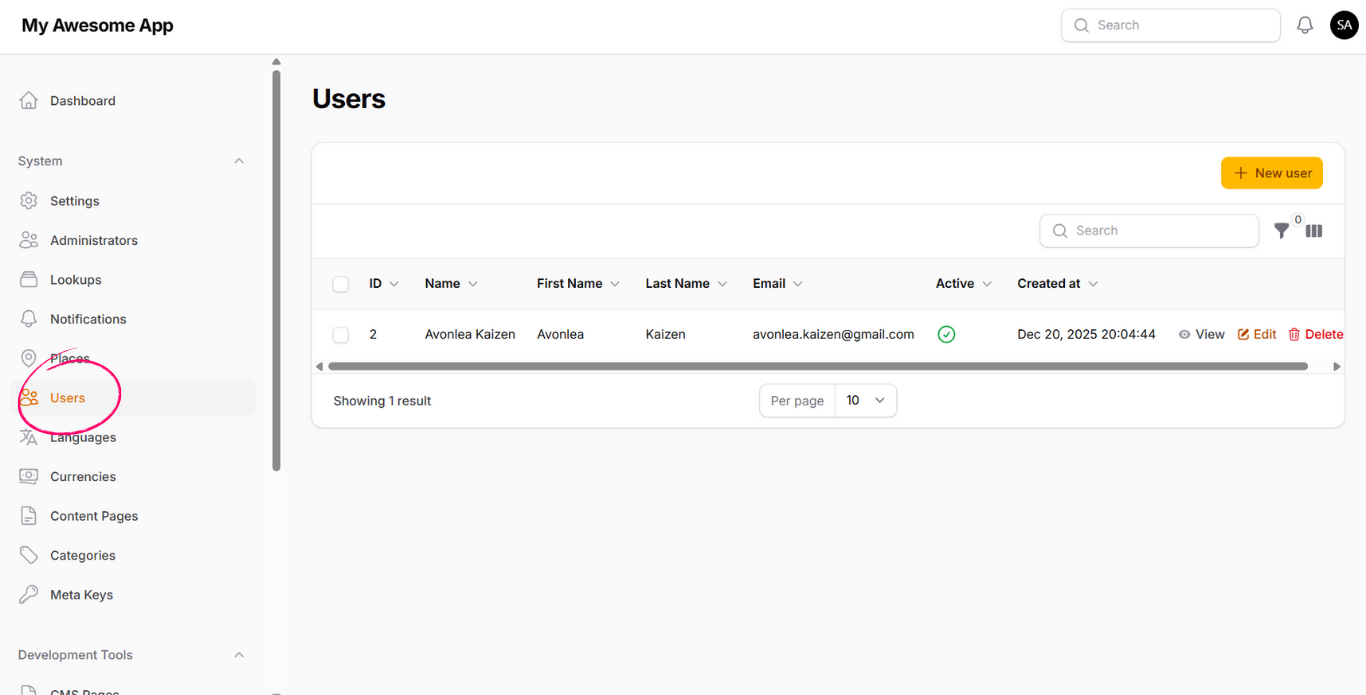
Task: Click the Meta Keys key icon
Action: pyautogui.click(x=29, y=595)
